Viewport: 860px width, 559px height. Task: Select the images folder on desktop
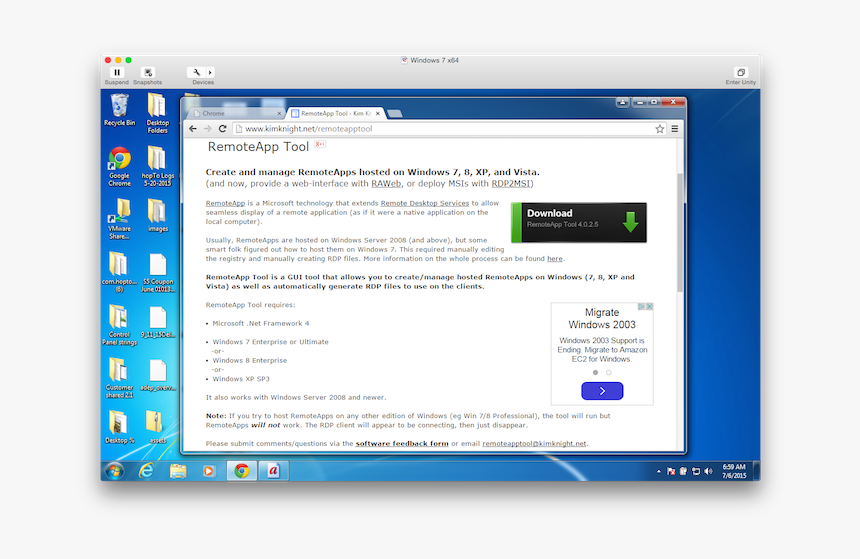157,216
